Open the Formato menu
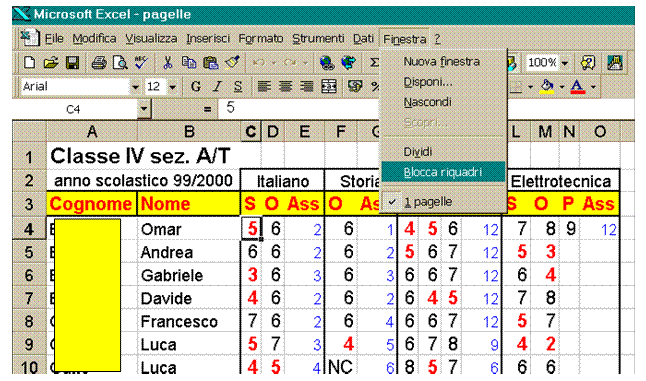This screenshot has height=381, width=646. pos(261,39)
